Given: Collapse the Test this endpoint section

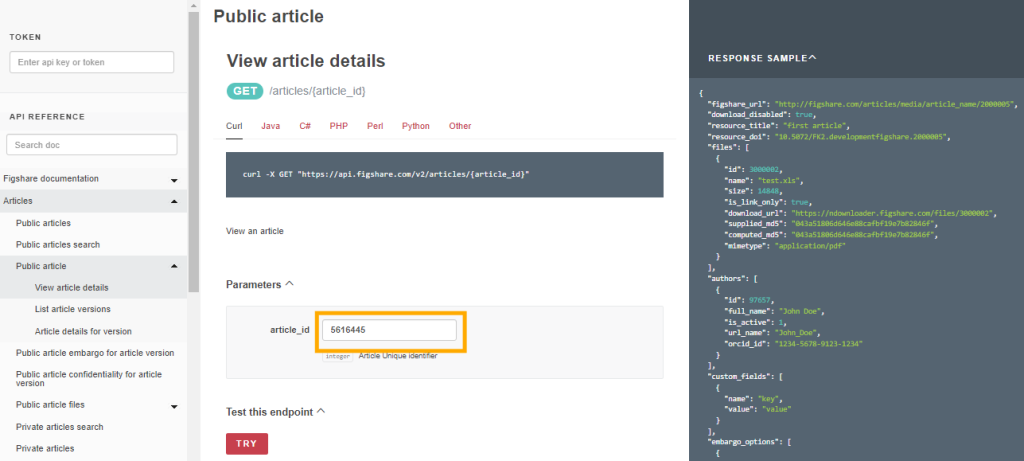Looking at the screenshot, I should (321, 411).
